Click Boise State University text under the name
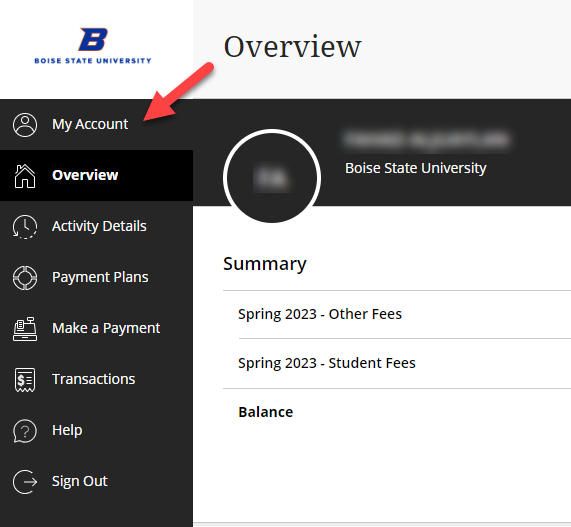The image size is (571, 527). coord(416,168)
